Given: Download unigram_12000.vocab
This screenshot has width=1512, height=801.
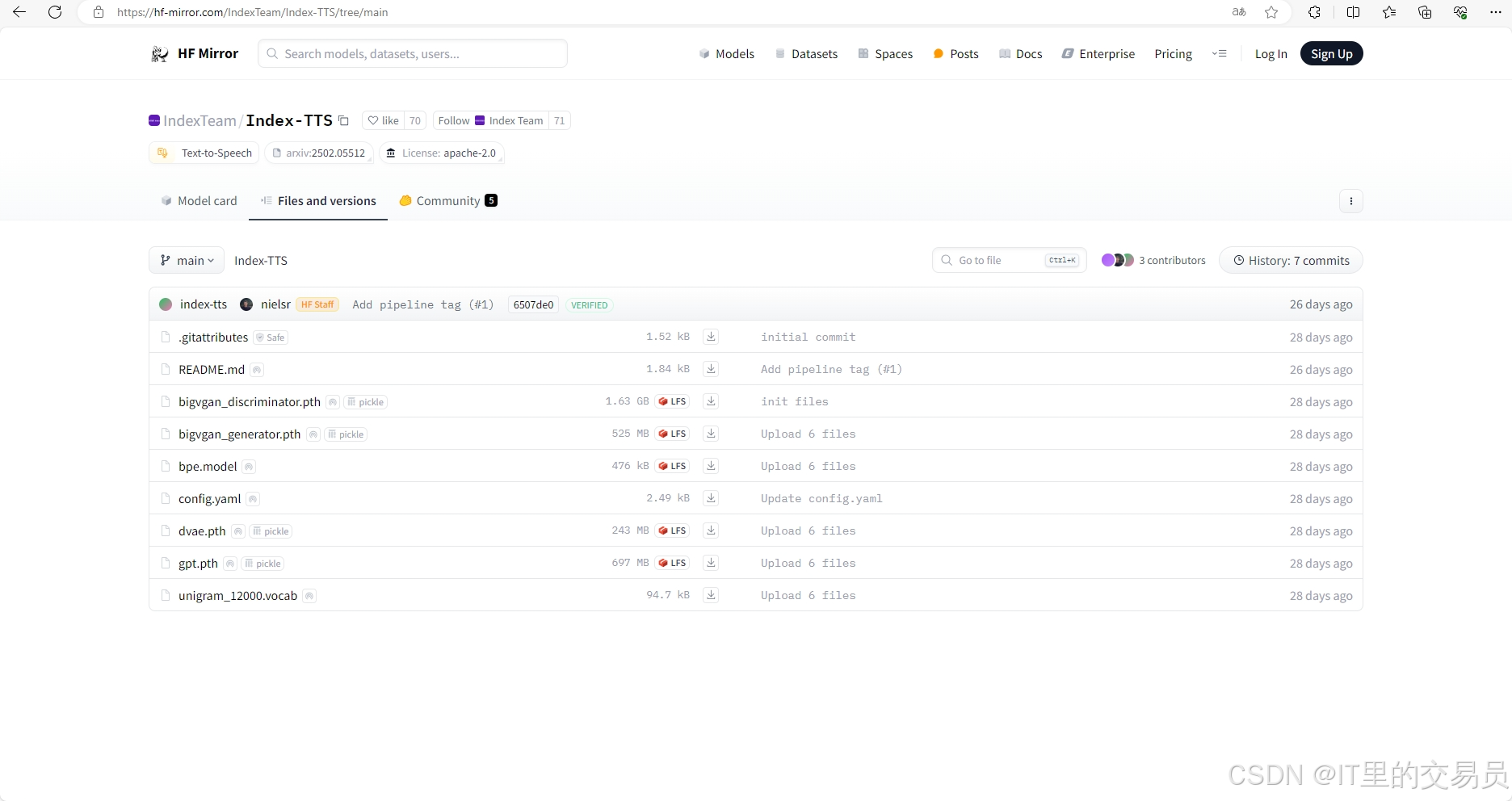Looking at the screenshot, I should click(x=711, y=595).
